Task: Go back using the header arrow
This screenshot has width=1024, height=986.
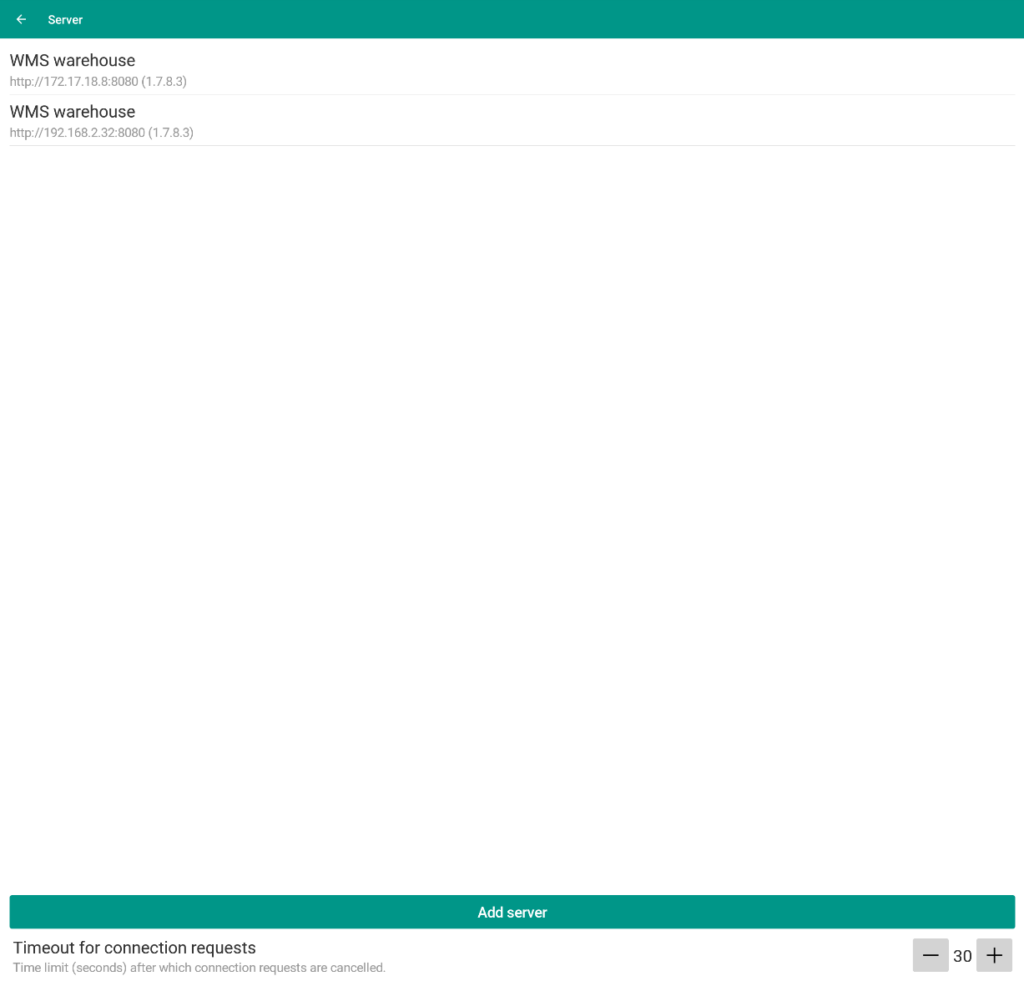Action: (21, 19)
